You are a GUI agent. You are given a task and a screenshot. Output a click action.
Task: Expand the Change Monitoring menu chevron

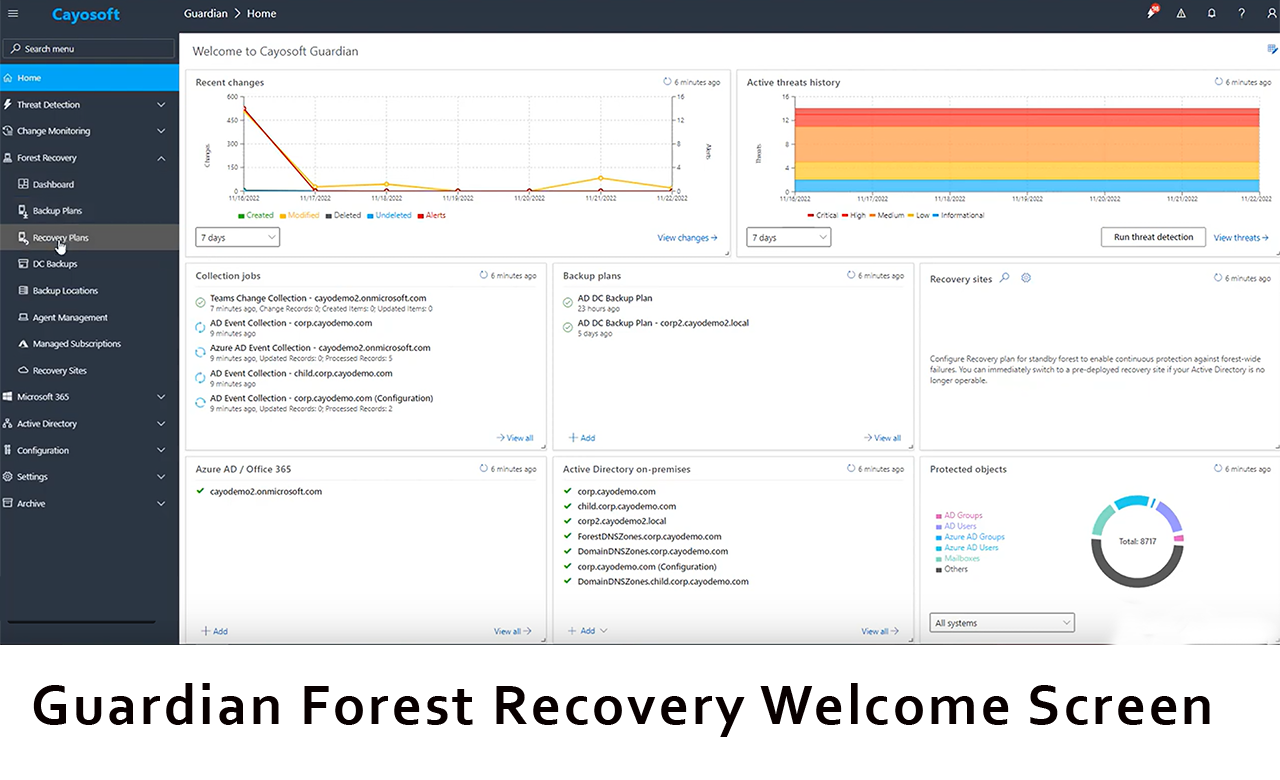point(162,131)
